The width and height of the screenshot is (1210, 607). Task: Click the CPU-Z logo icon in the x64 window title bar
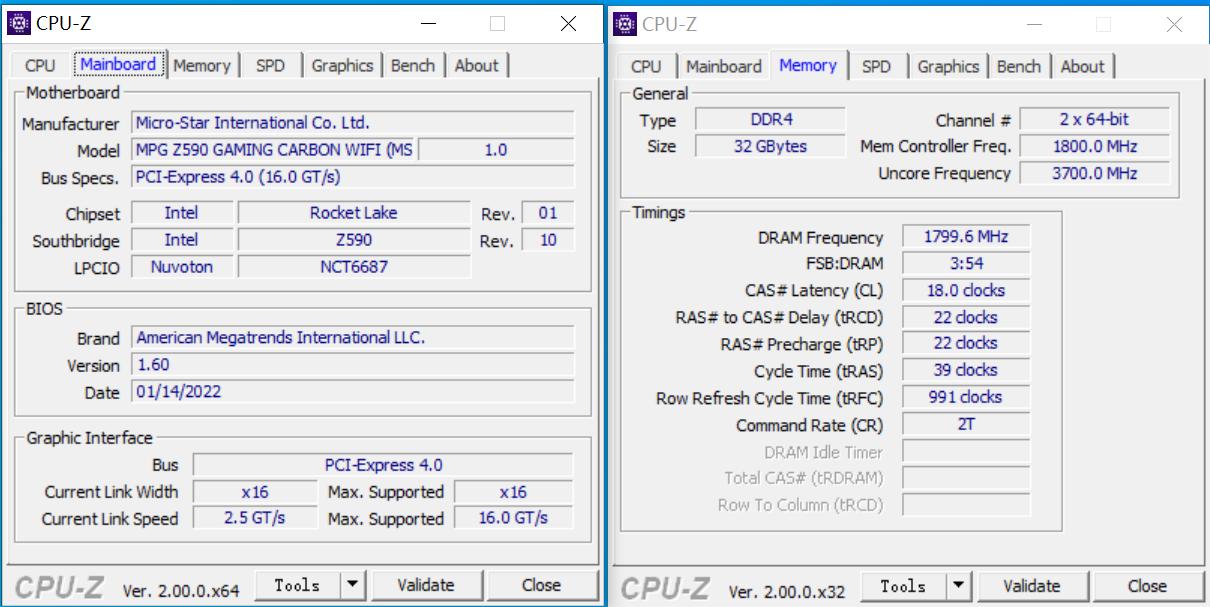[x=19, y=23]
